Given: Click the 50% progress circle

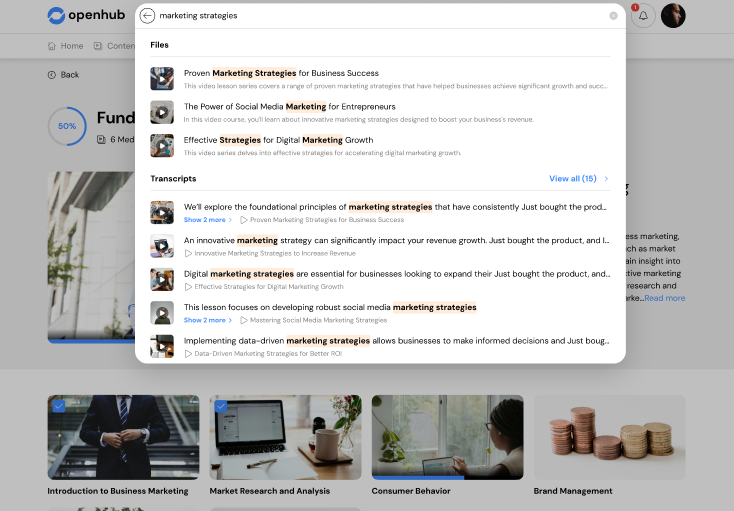Looking at the screenshot, I should point(67,127).
